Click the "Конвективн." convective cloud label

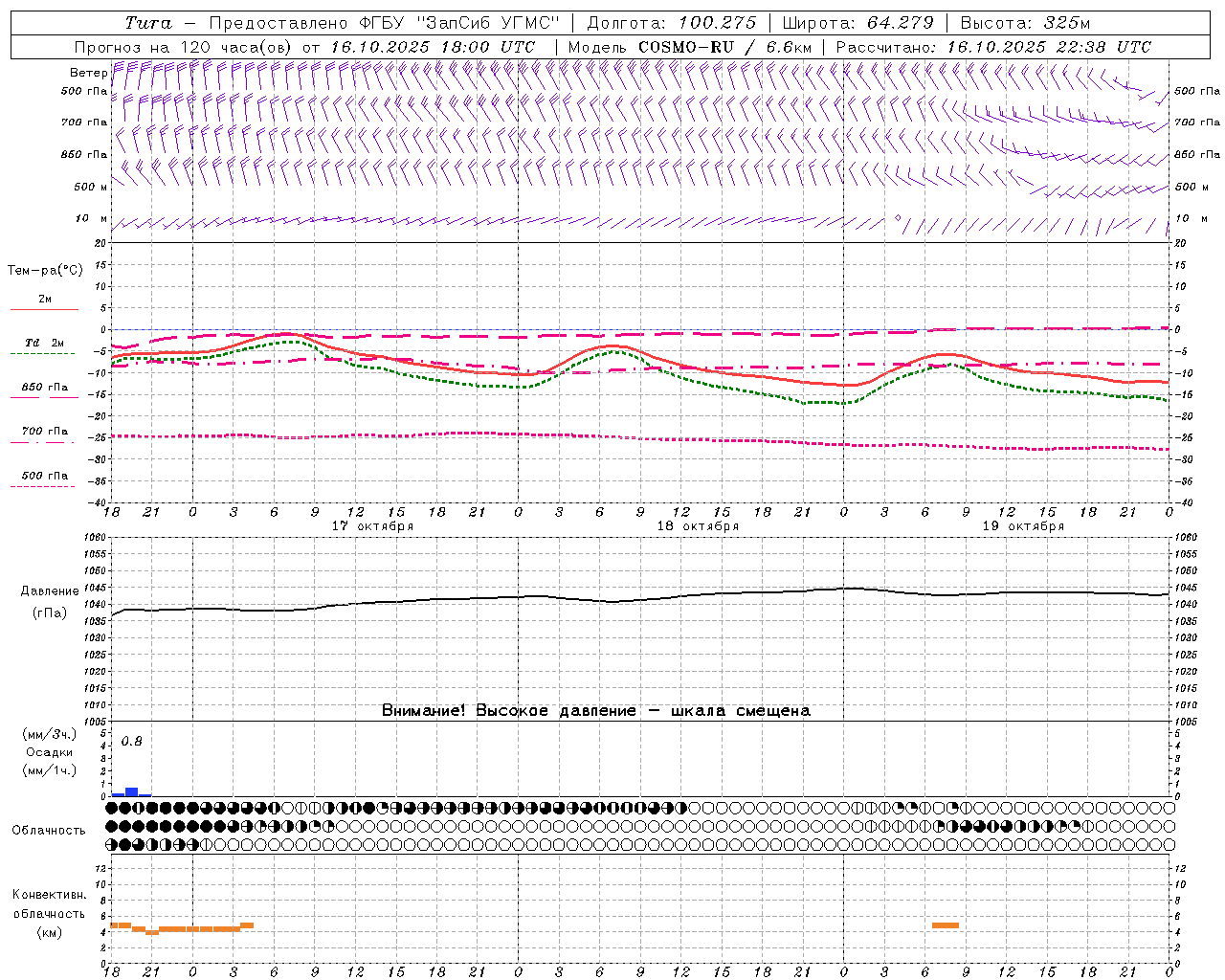pyautogui.click(x=49, y=895)
